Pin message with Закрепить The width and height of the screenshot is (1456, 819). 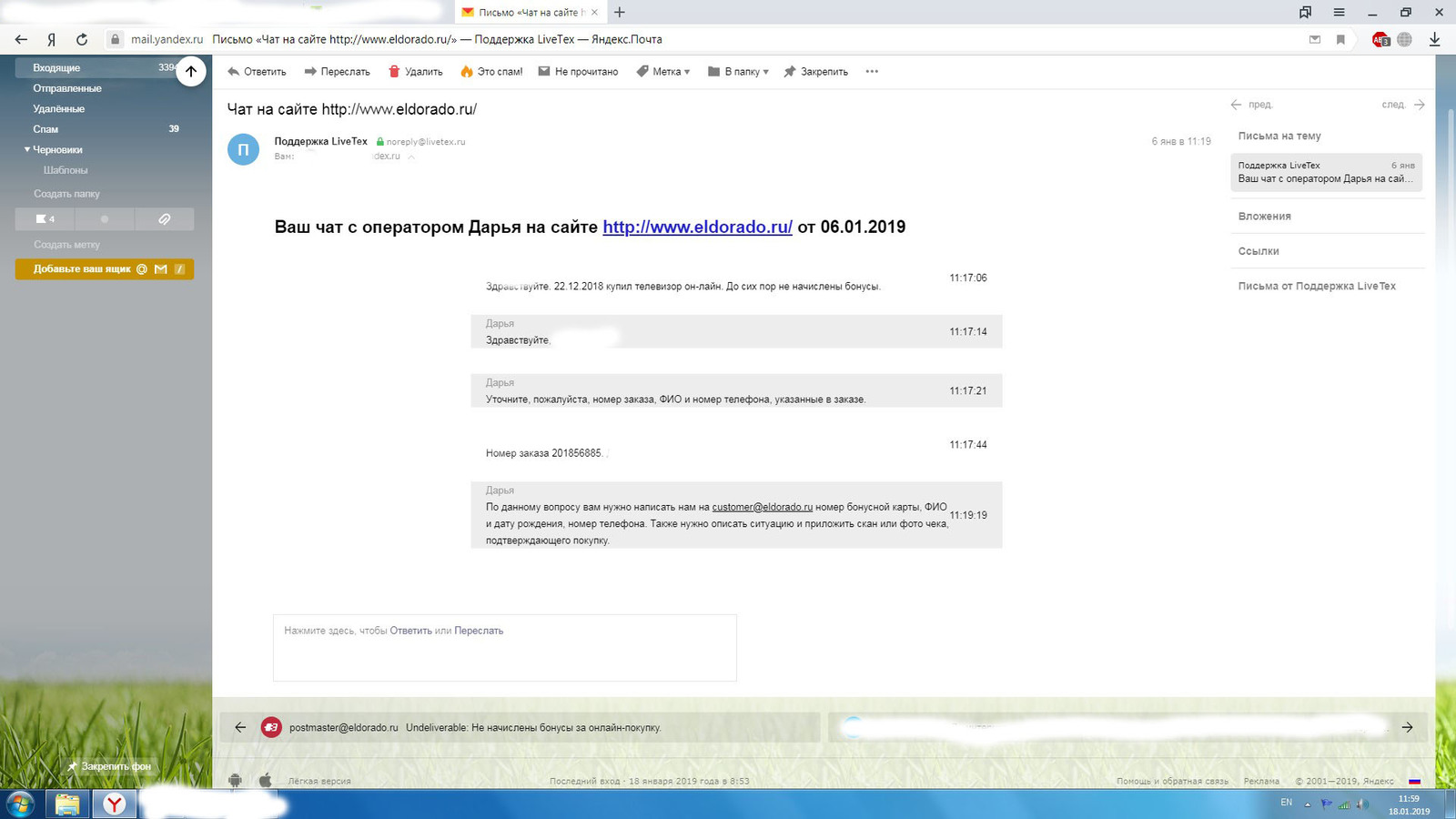pyautogui.click(x=815, y=71)
